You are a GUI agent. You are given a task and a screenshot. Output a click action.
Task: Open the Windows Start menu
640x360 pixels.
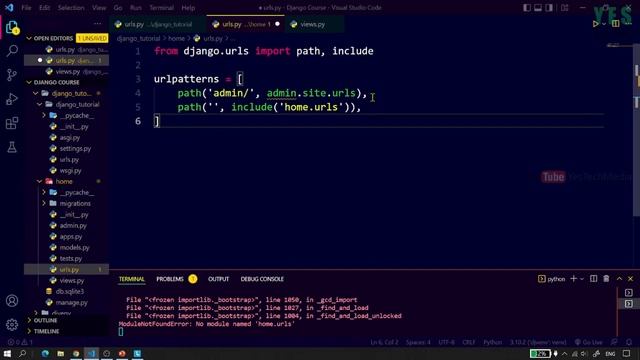tap(7, 353)
